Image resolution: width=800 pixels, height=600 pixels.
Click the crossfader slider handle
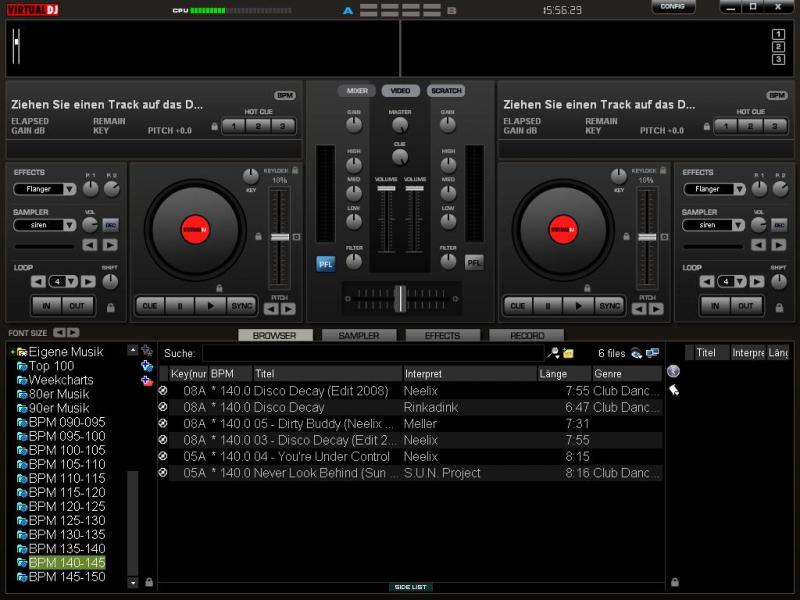coord(400,298)
